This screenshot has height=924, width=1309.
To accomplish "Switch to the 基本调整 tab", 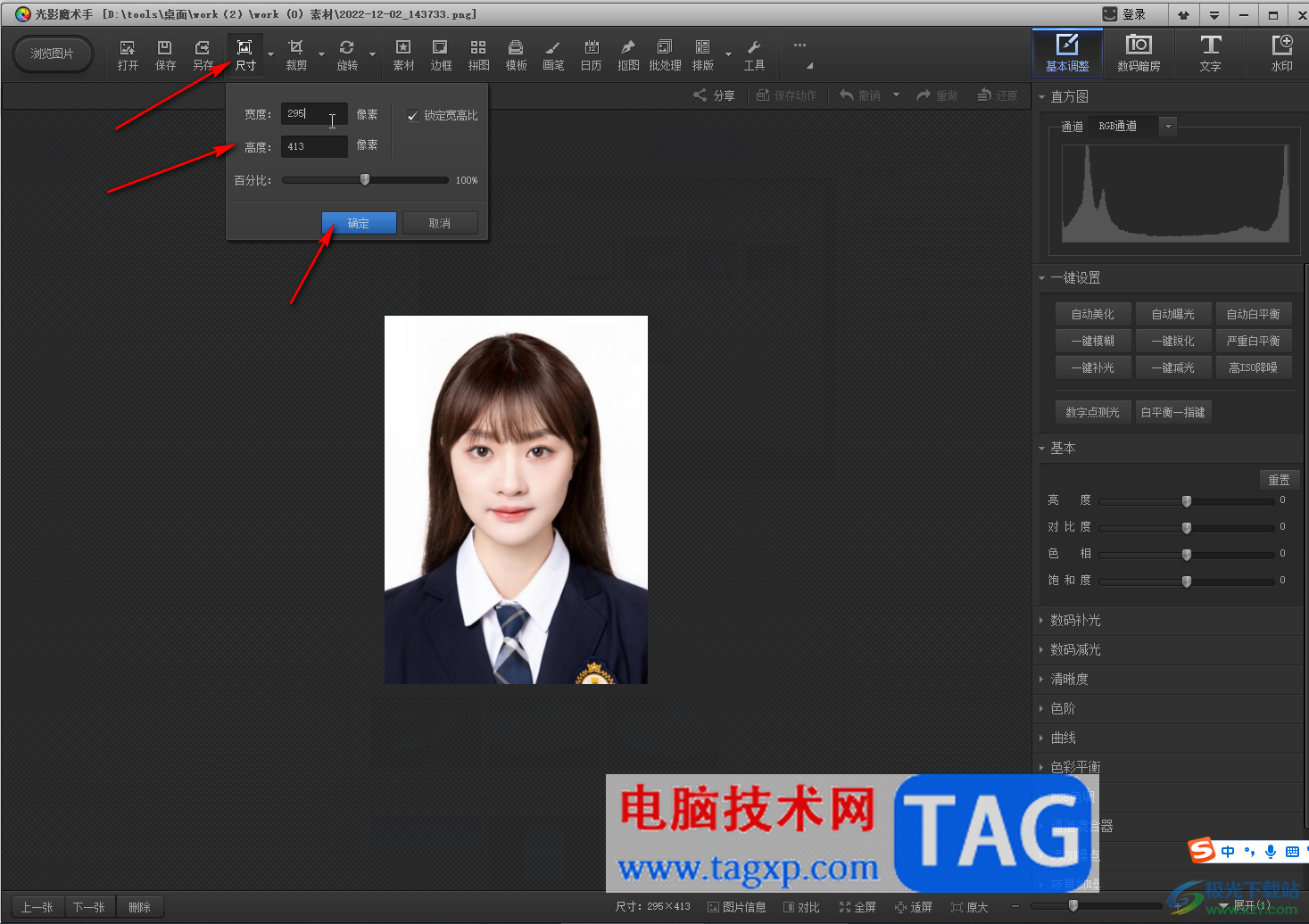I will point(1067,53).
